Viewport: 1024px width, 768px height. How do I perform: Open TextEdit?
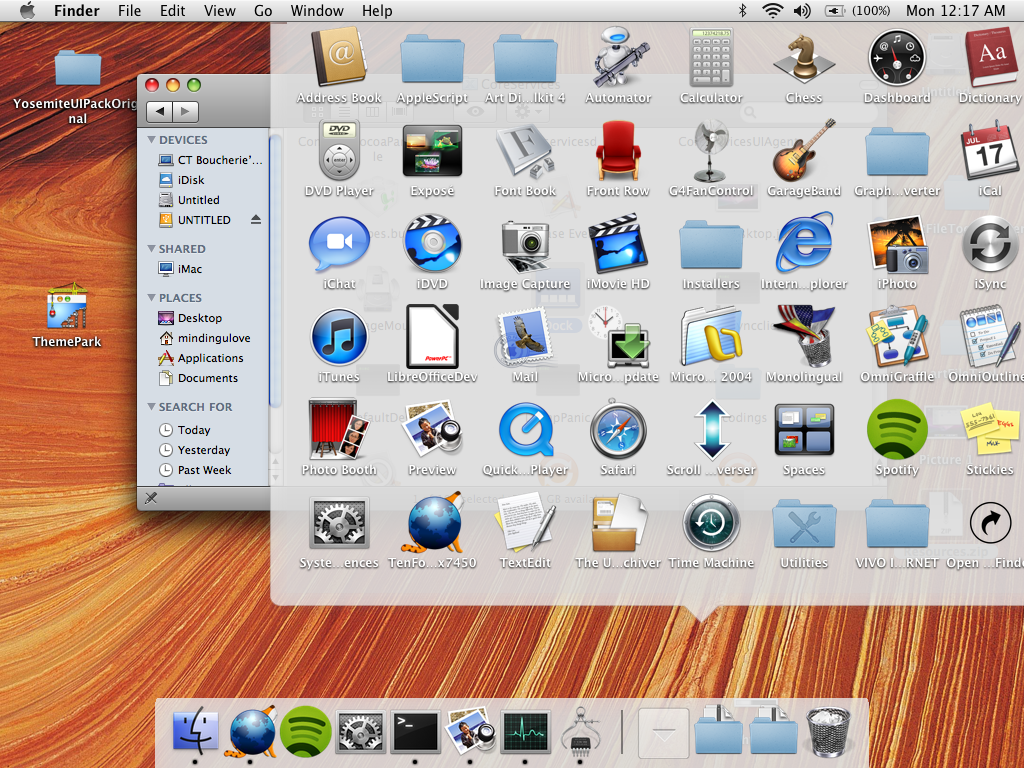tap(525, 522)
